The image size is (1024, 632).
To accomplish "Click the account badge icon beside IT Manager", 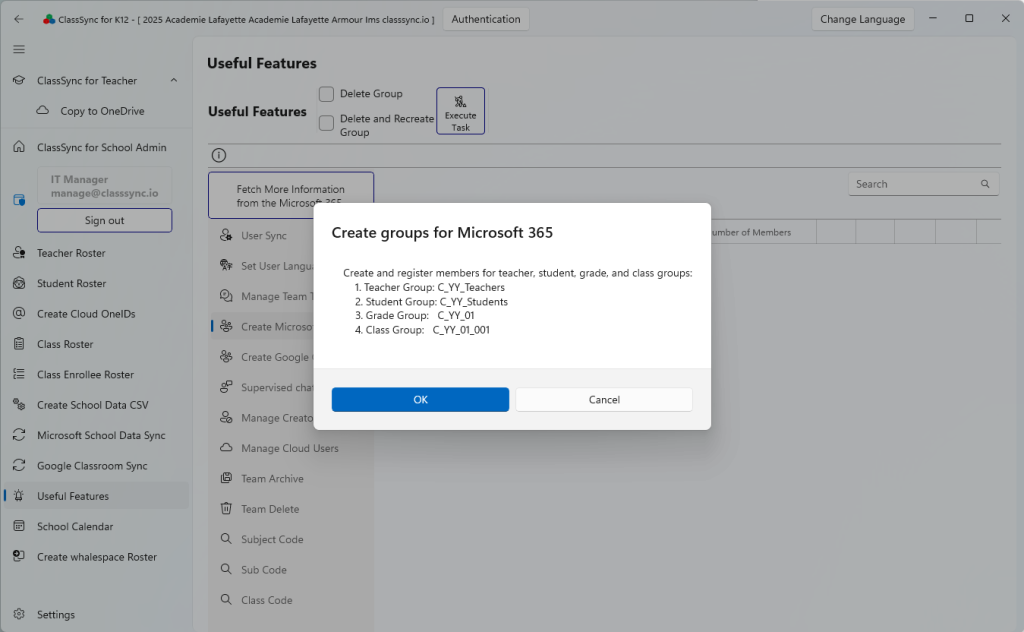I will (19, 200).
